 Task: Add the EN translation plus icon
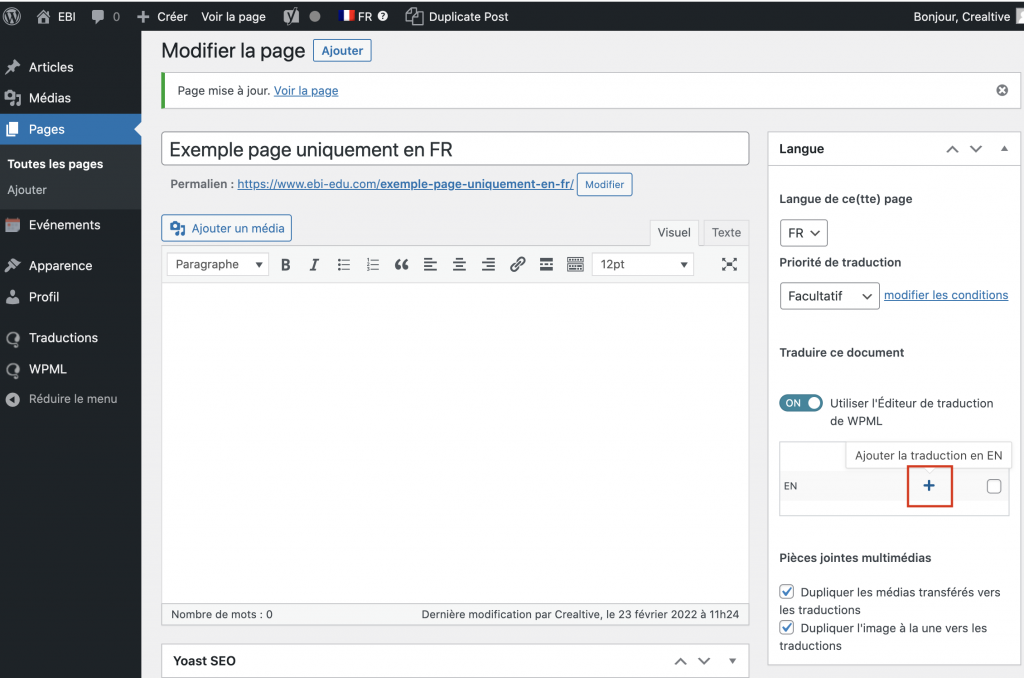tap(929, 485)
